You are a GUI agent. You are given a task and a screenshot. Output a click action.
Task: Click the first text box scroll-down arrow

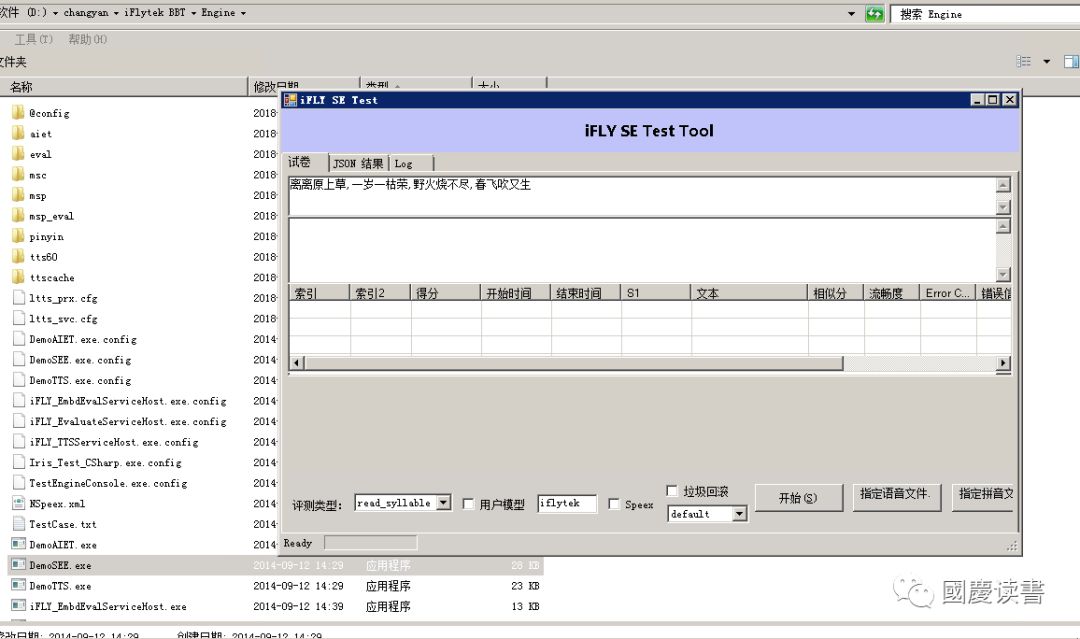(1004, 207)
